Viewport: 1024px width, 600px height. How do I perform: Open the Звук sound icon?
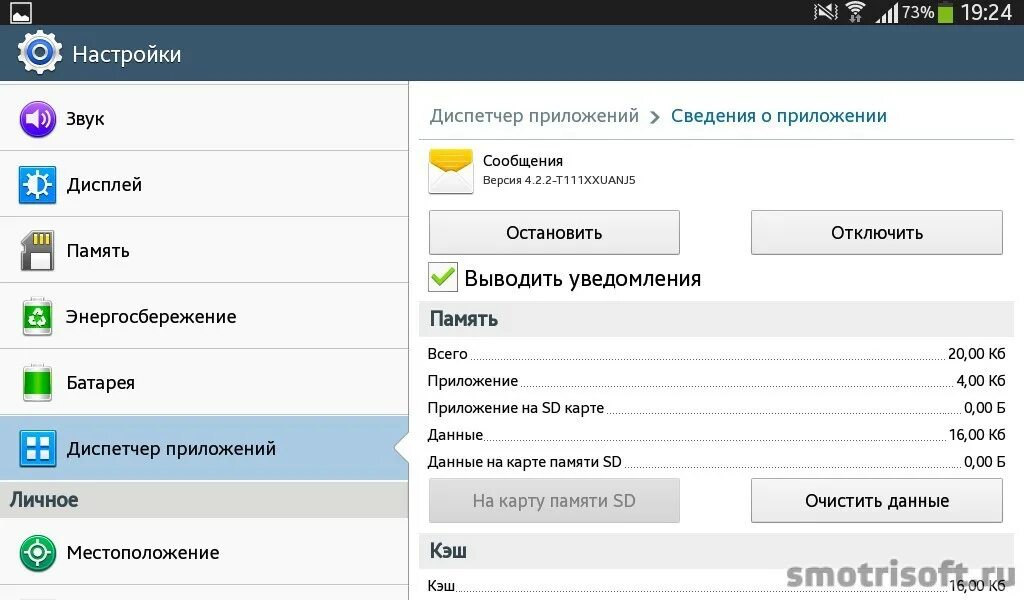click(x=37, y=119)
